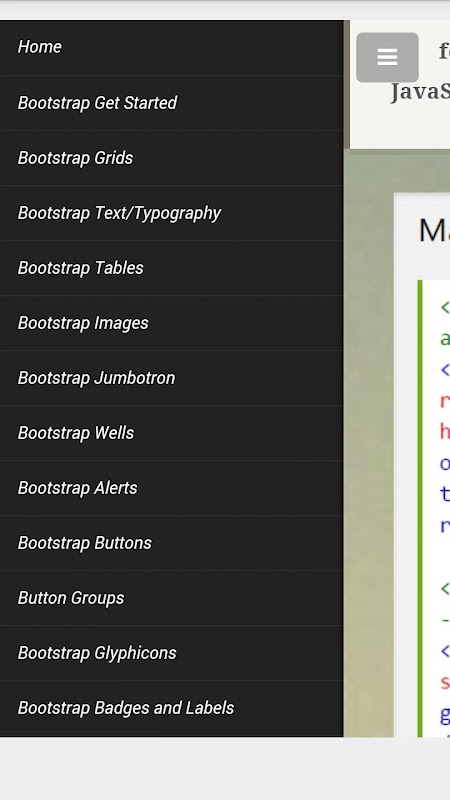Go to Bootstrap Alerts page
The image size is (450, 800).
(x=171, y=489)
